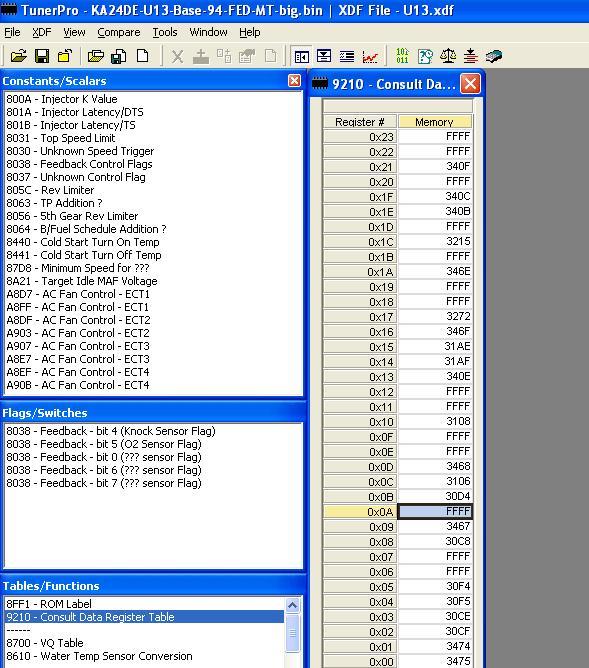Close the 9210 Consult Data window
Image resolution: width=589 pixels, height=668 pixels.
pos(470,84)
